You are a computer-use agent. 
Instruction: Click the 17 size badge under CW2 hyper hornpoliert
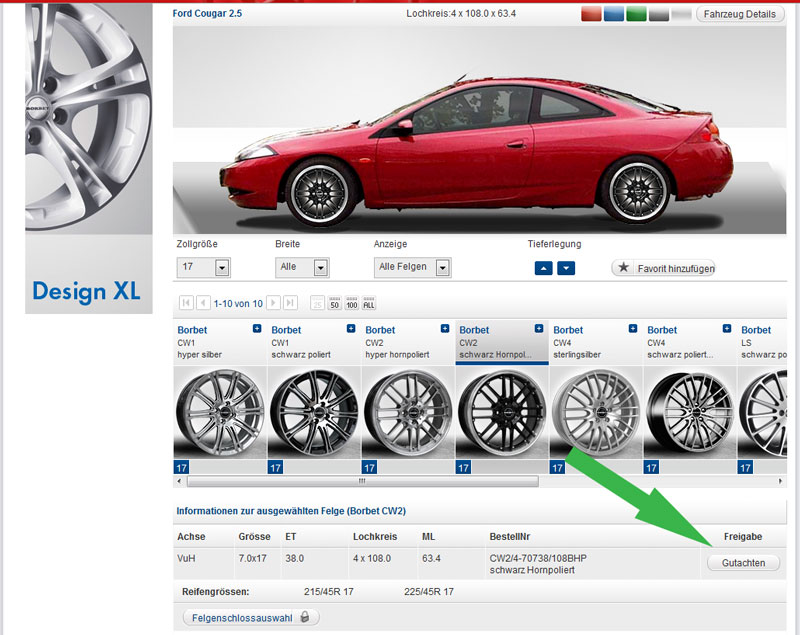369,467
